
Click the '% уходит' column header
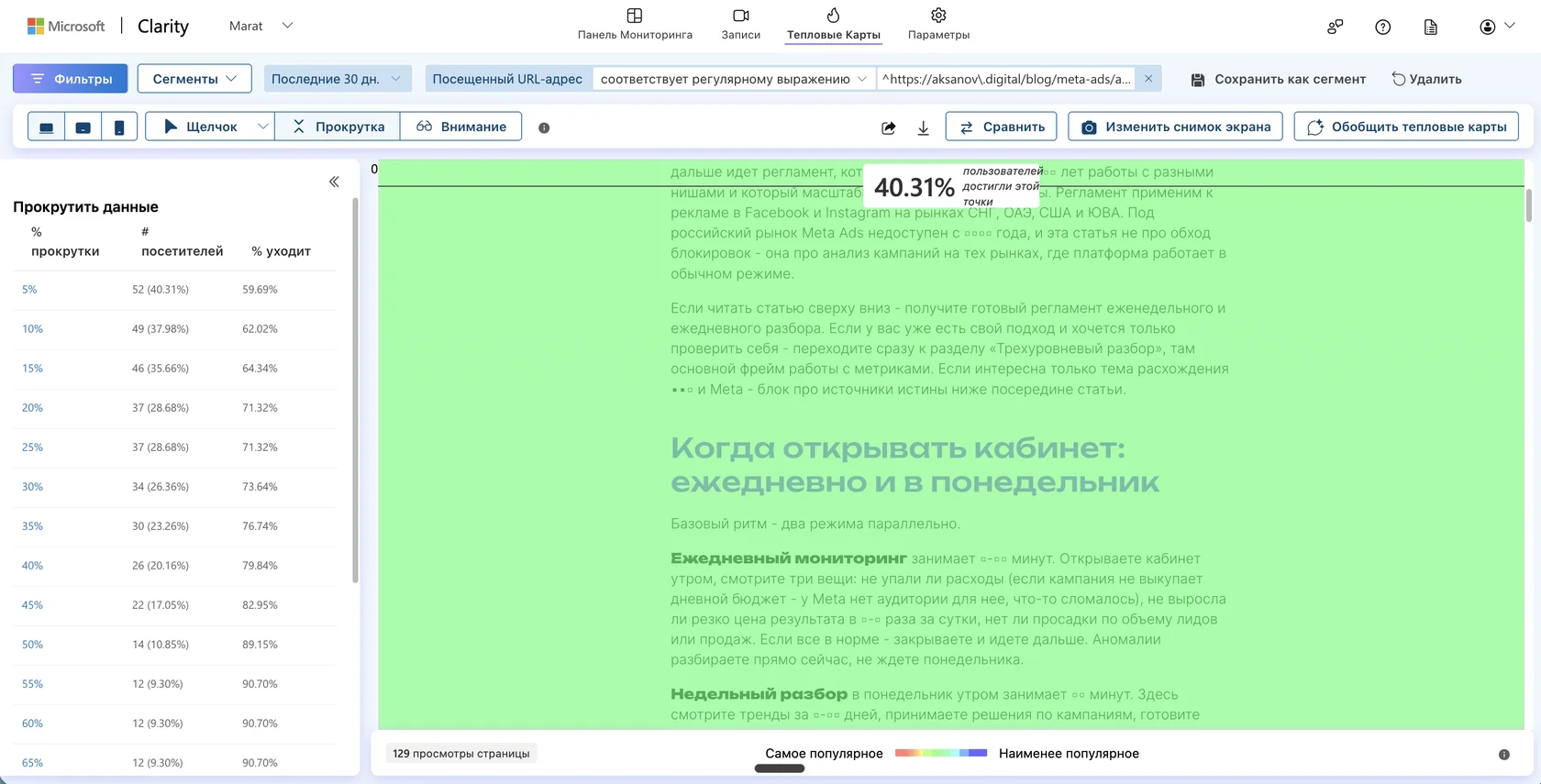tap(281, 251)
